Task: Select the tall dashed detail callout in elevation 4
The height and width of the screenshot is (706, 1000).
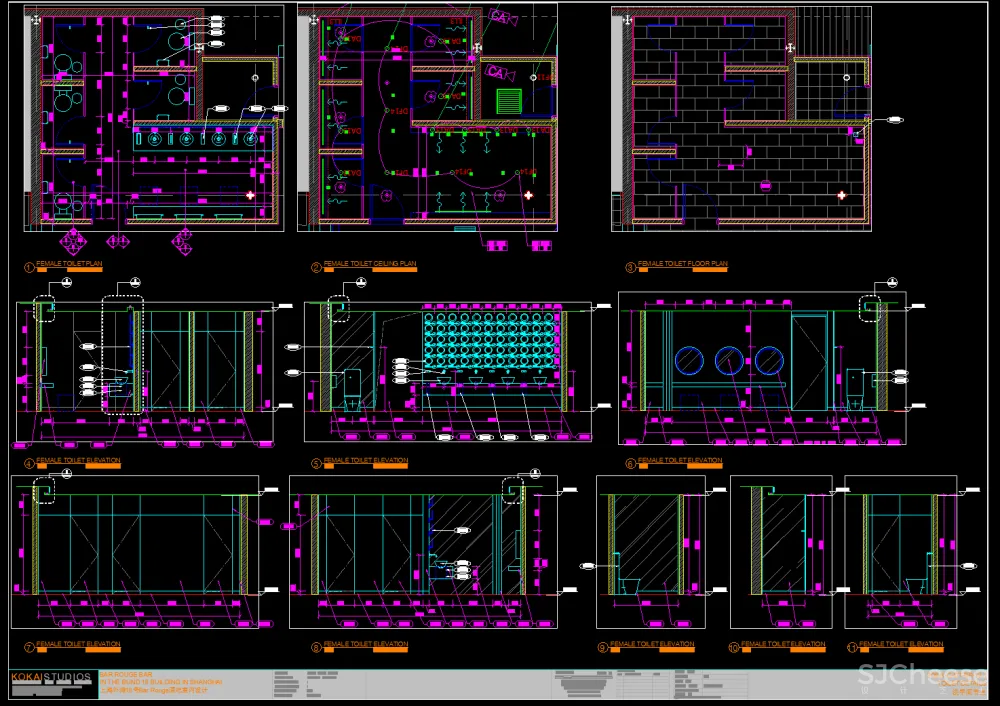Action: point(123,355)
